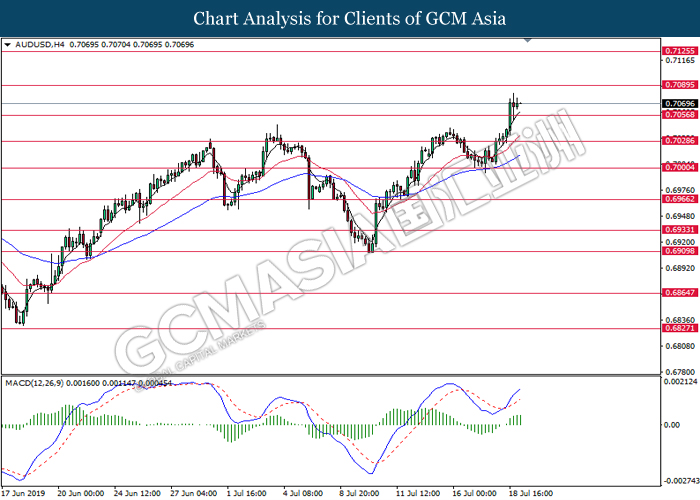700x500 pixels.
Task: Click the 17 Jun 2019 date label
Action: click(x=23, y=493)
